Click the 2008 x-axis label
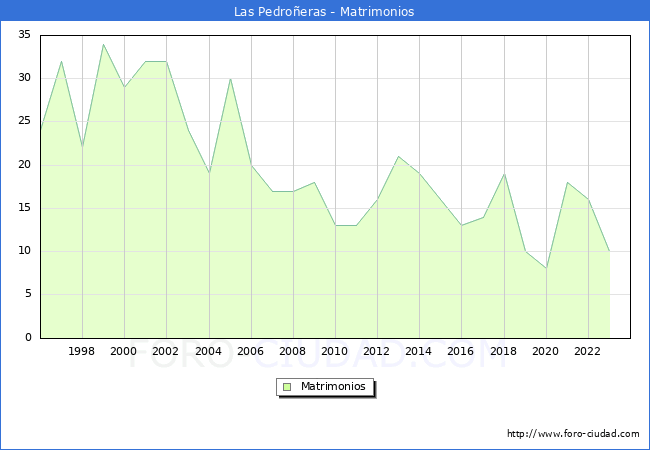This screenshot has height=450, width=650. [x=293, y=352]
